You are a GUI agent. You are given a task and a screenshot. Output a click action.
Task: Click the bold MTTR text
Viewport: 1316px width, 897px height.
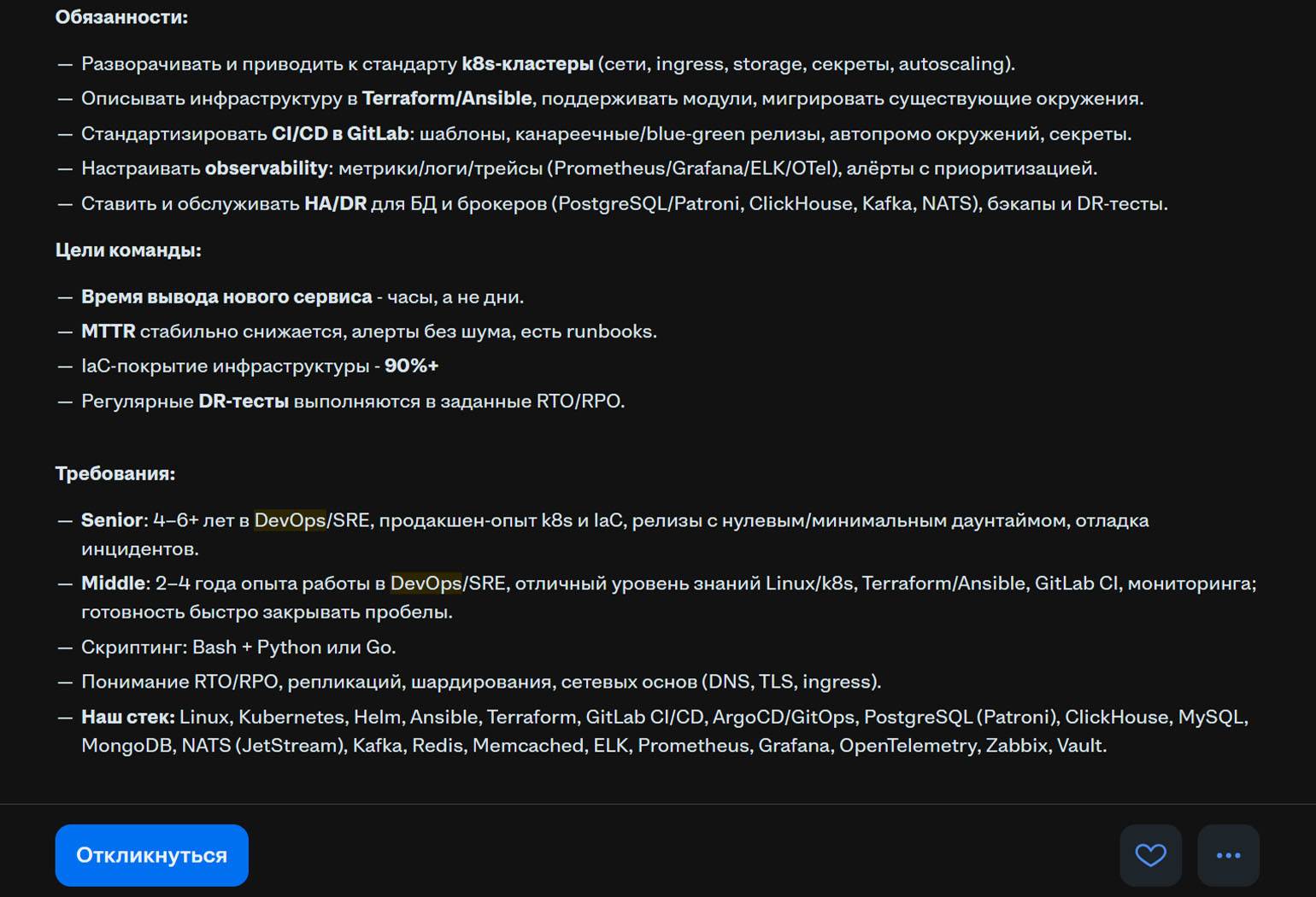coord(109,331)
